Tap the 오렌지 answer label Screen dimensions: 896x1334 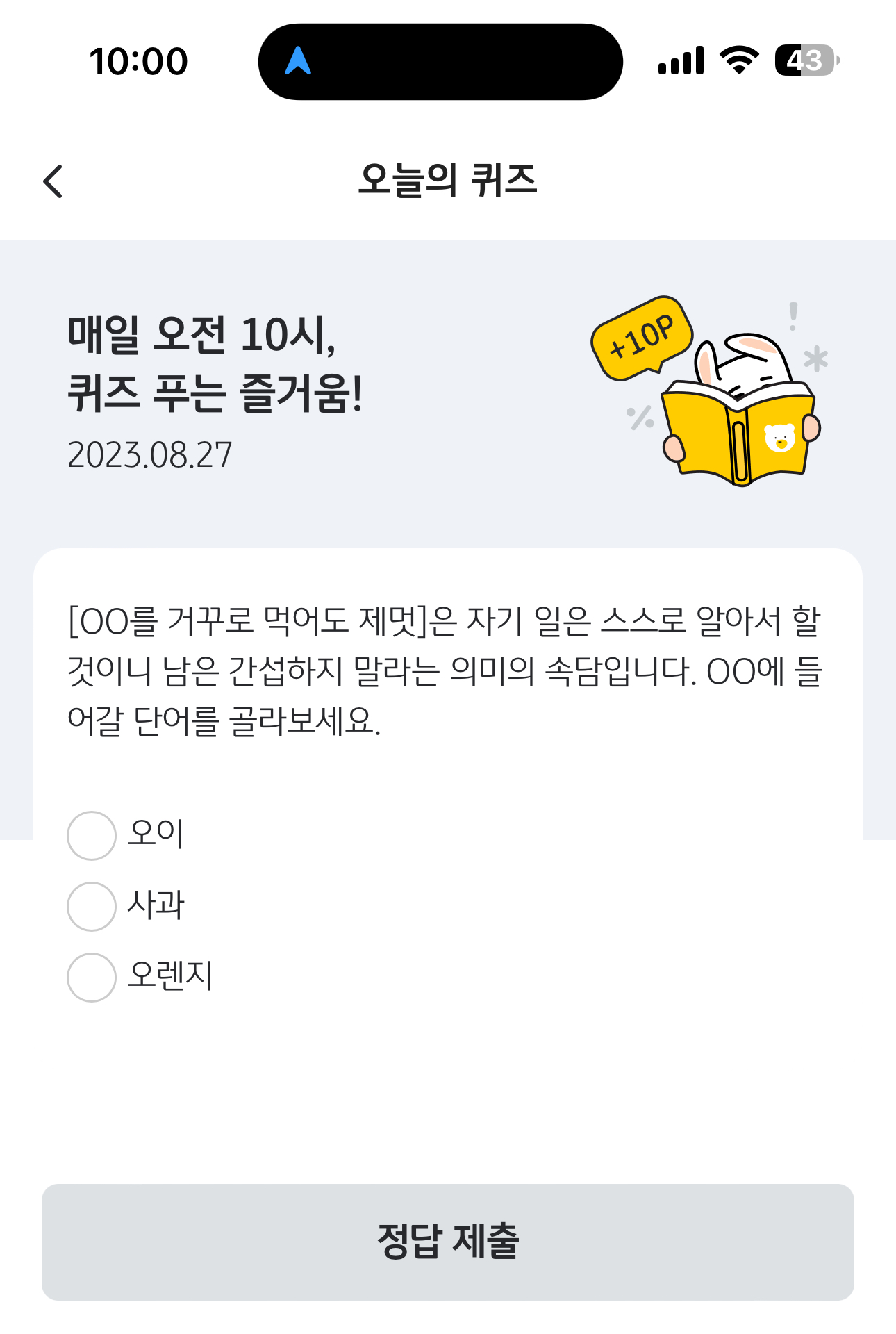point(170,975)
